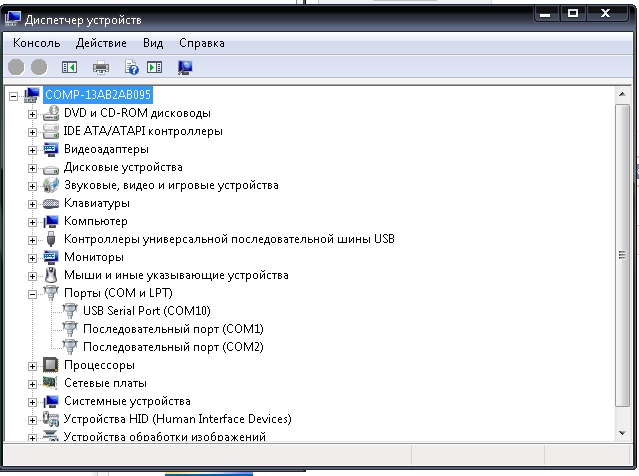
Task: Expand DVD и CD-ROM дисководы node
Action: (x=32, y=115)
